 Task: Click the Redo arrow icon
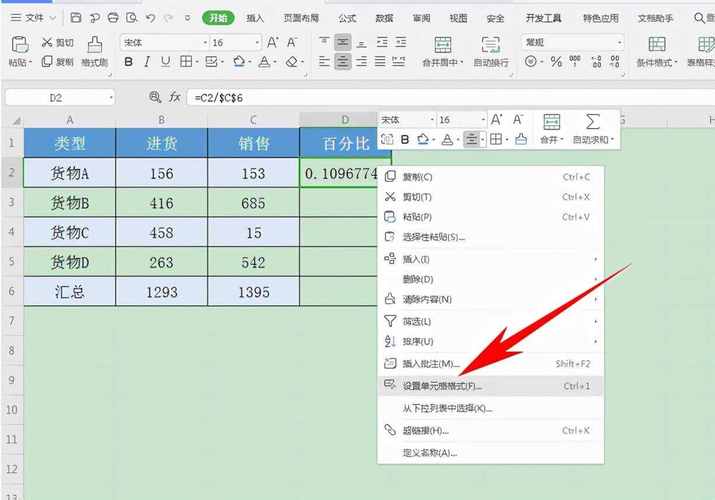(x=168, y=18)
